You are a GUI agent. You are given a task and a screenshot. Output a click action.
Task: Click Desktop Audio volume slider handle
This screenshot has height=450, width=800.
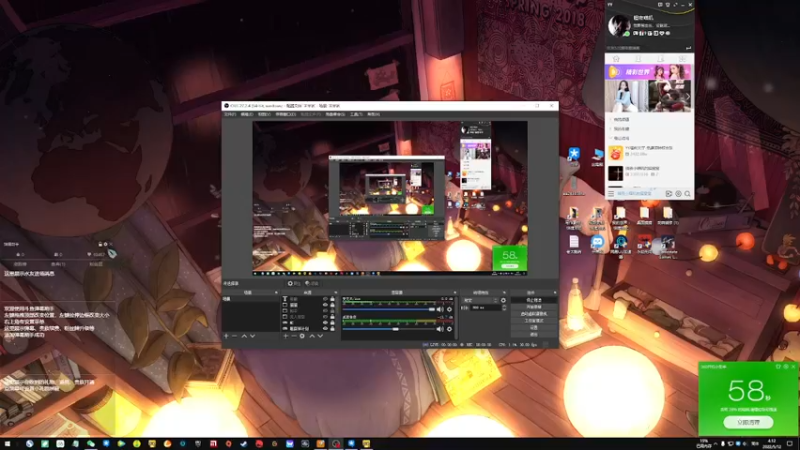click(395, 329)
